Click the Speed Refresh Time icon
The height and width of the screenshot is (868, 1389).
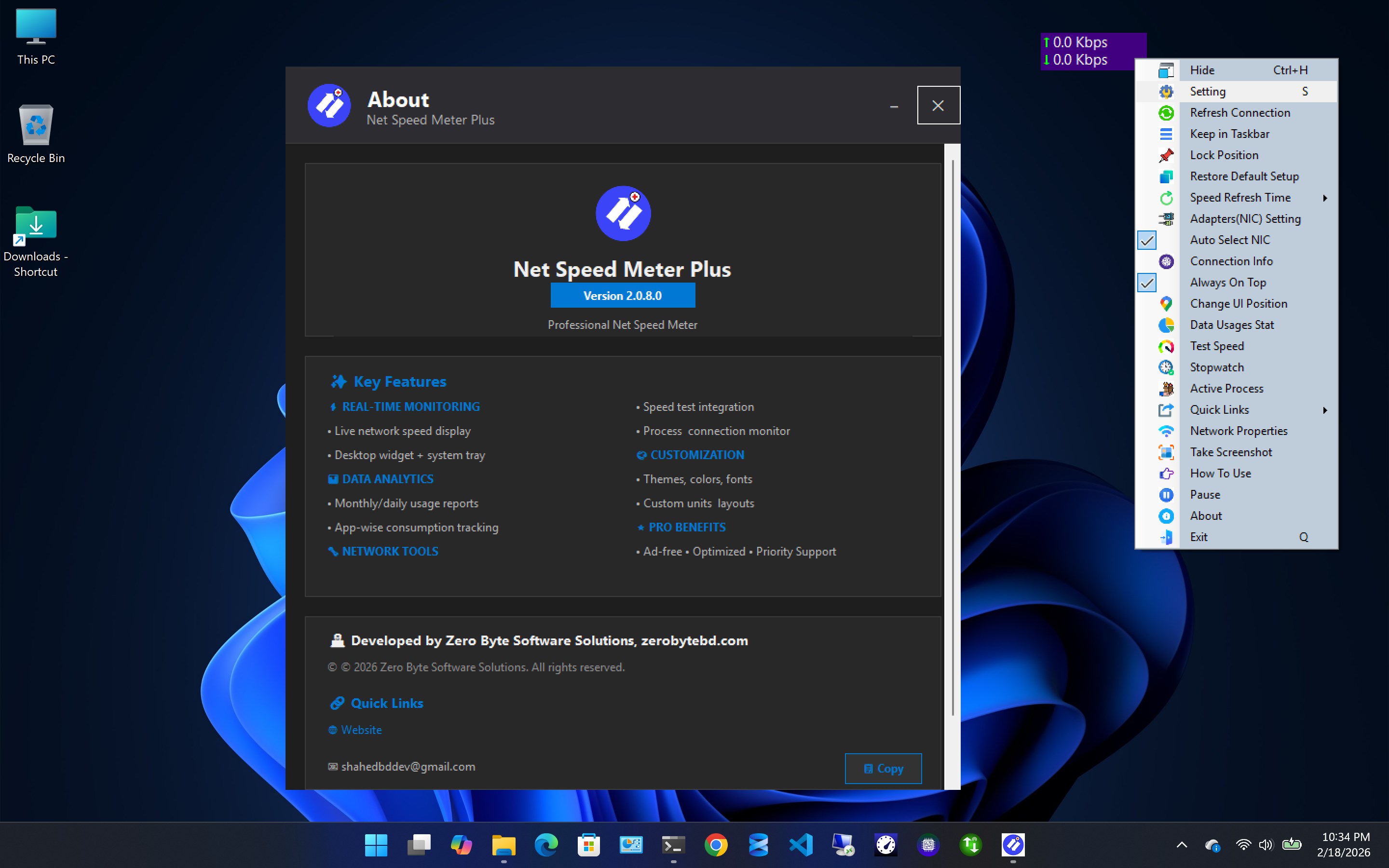coord(1166,198)
